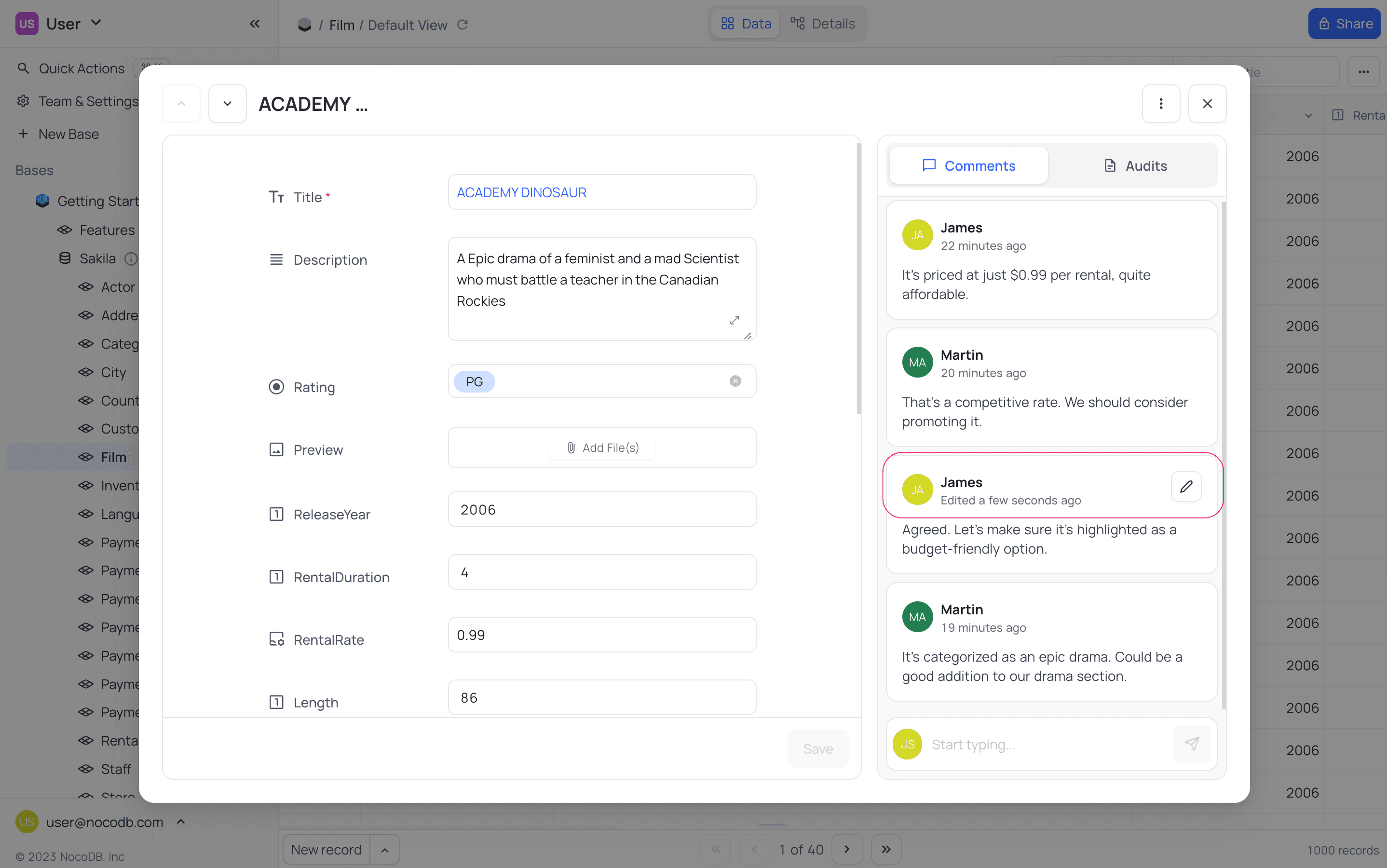Expand the user@nocodb.com account menu
The width and height of the screenshot is (1387, 868).
tap(181, 822)
